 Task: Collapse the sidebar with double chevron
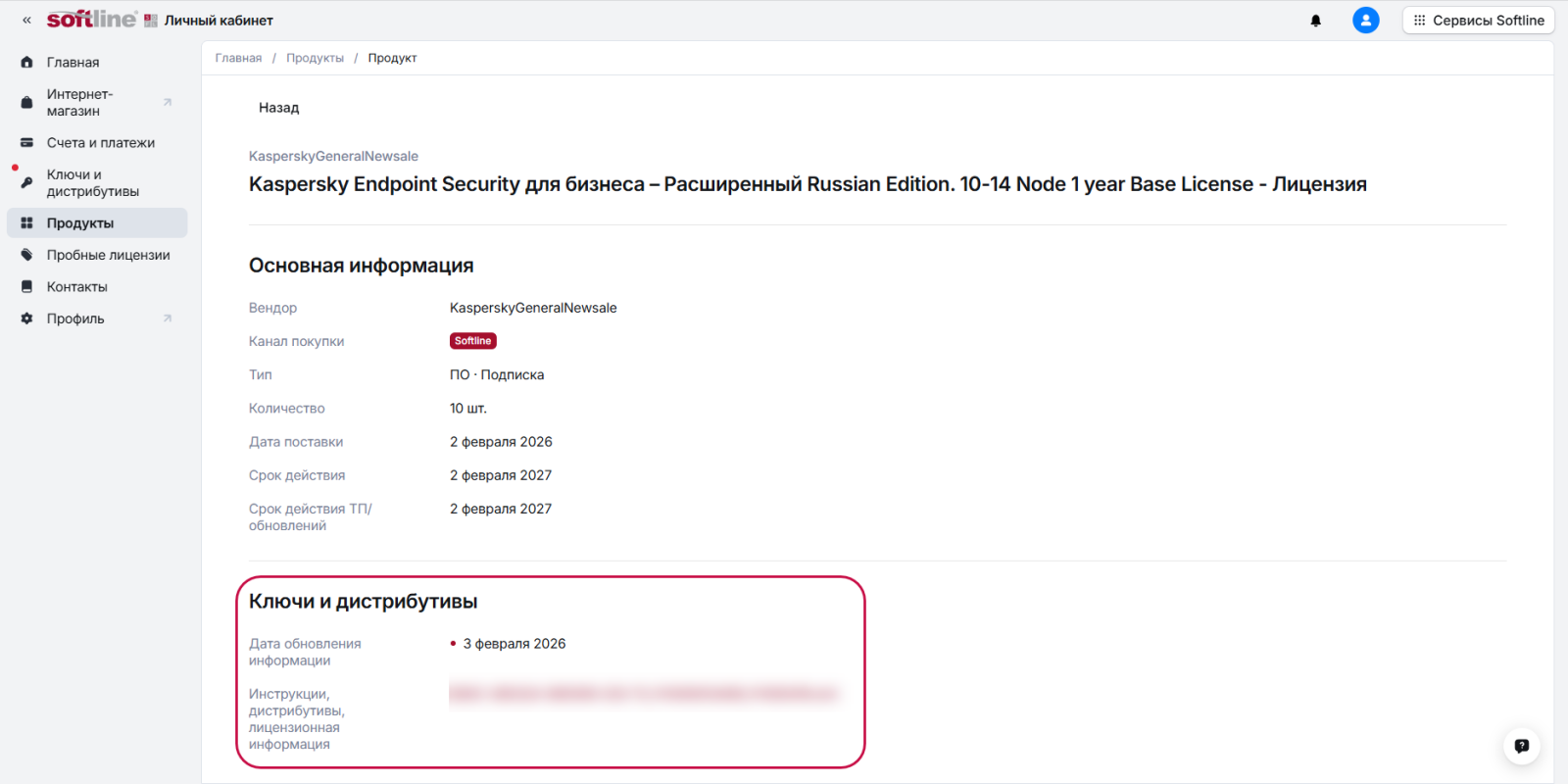coord(26,21)
